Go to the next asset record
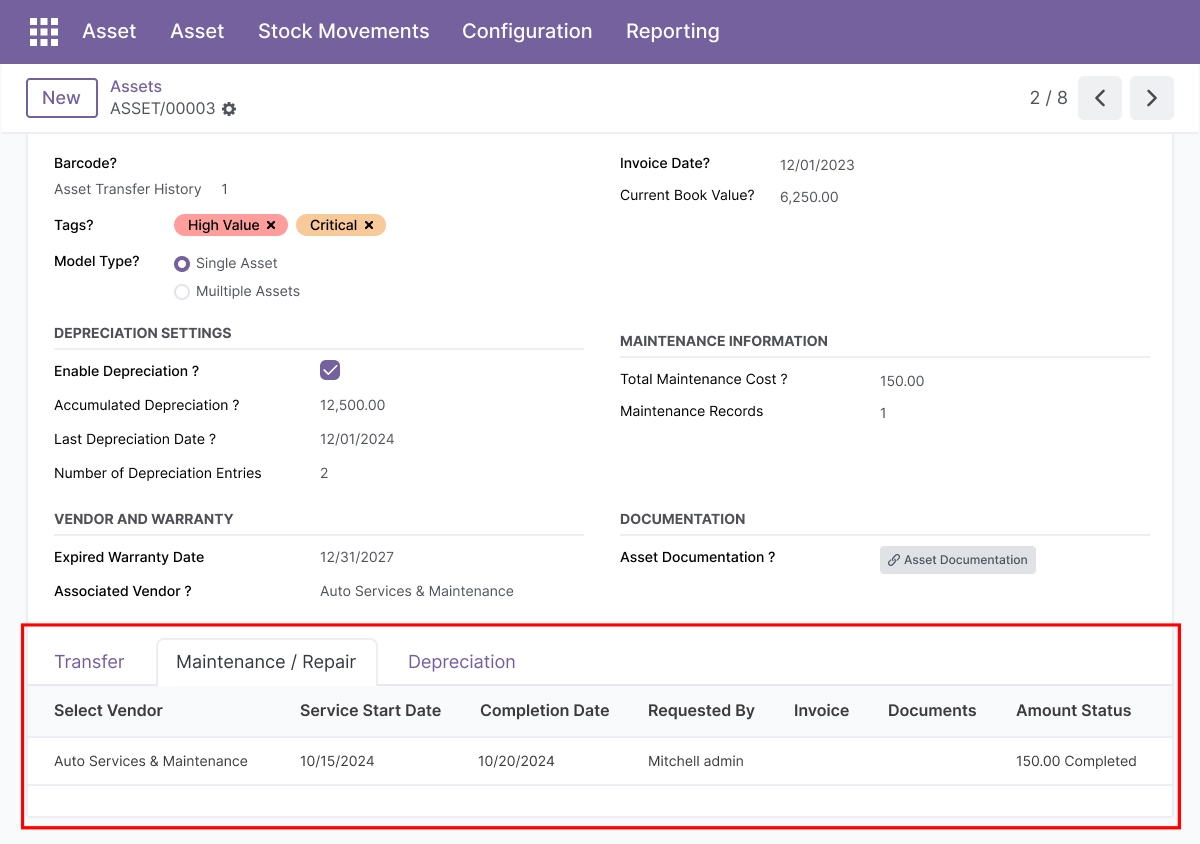Viewport: 1200px width, 844px height. 1152,98
